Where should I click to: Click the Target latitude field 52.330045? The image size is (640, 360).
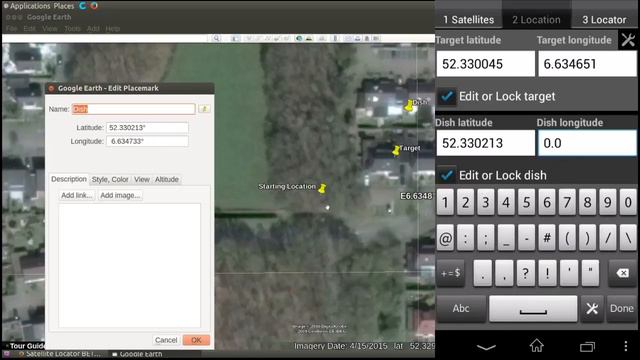[486, 64]
